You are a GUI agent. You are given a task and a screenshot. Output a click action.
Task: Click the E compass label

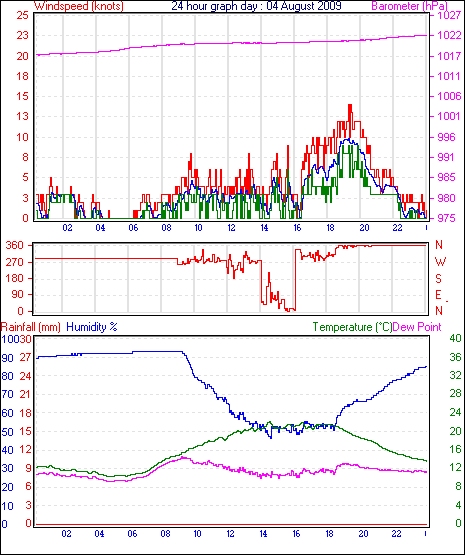pos(438,295)
